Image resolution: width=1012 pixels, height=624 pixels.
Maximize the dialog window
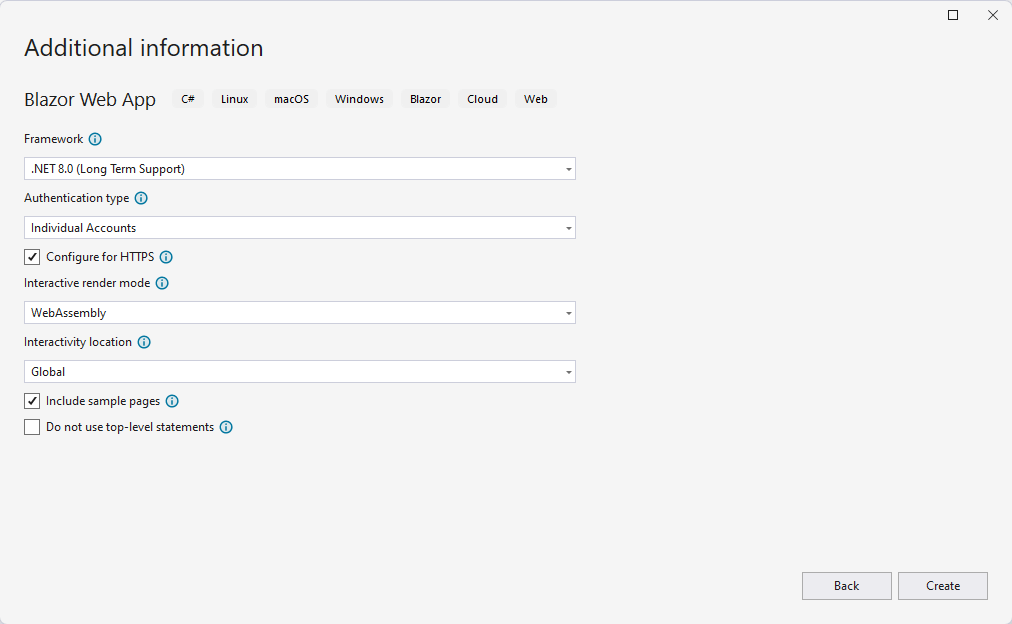953,15
